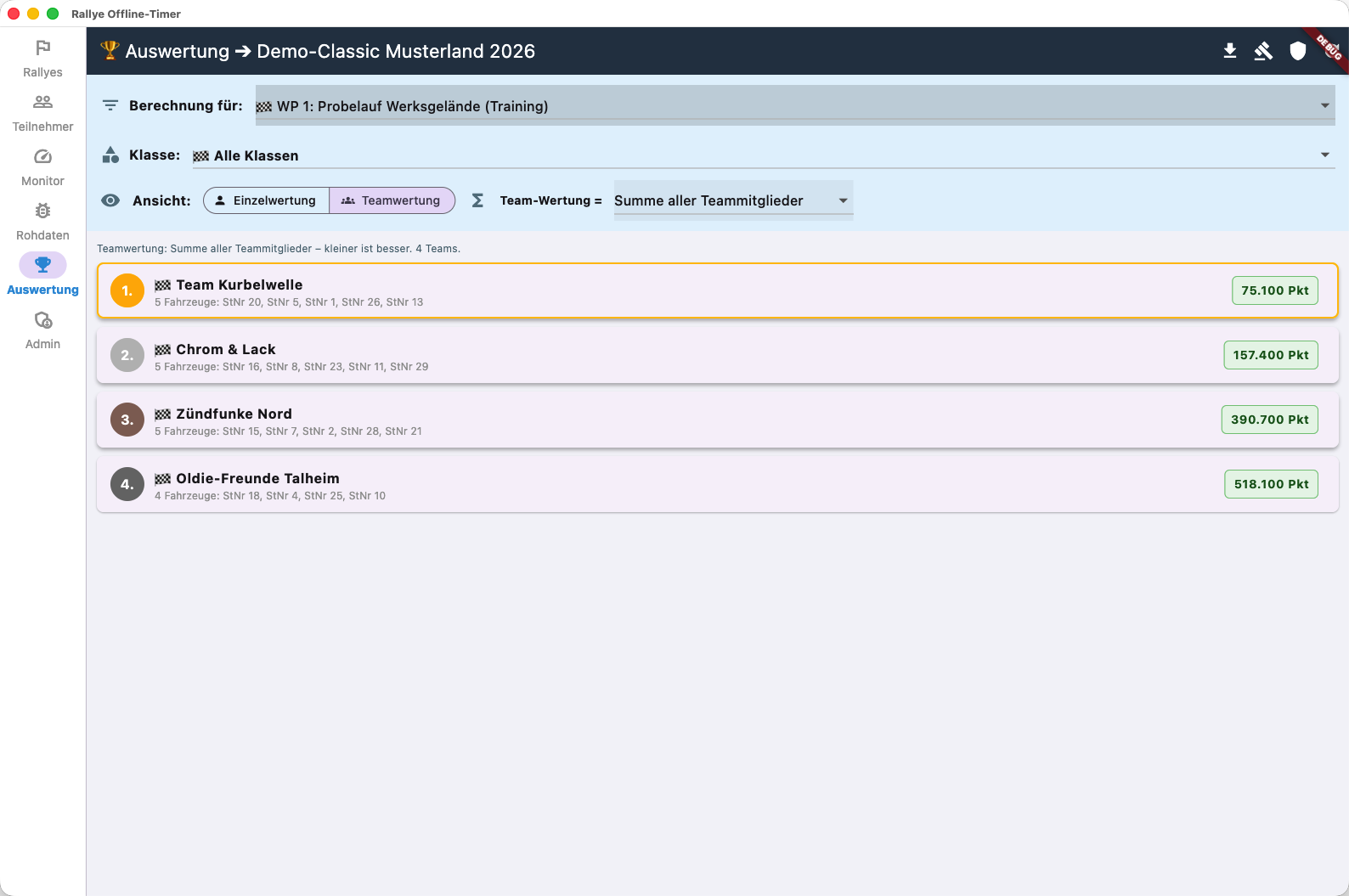Click the 75.100 Pkt score badge
The image size is (1349, 896).
click(x=1275, y=290)
